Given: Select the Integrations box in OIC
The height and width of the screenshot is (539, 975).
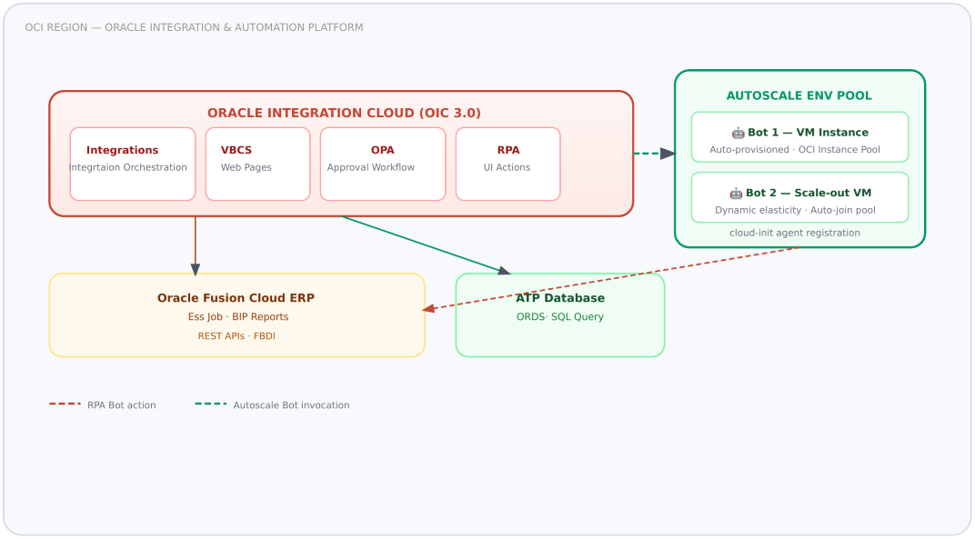Looking at the screenshot, I should click(x=133, y=164).
